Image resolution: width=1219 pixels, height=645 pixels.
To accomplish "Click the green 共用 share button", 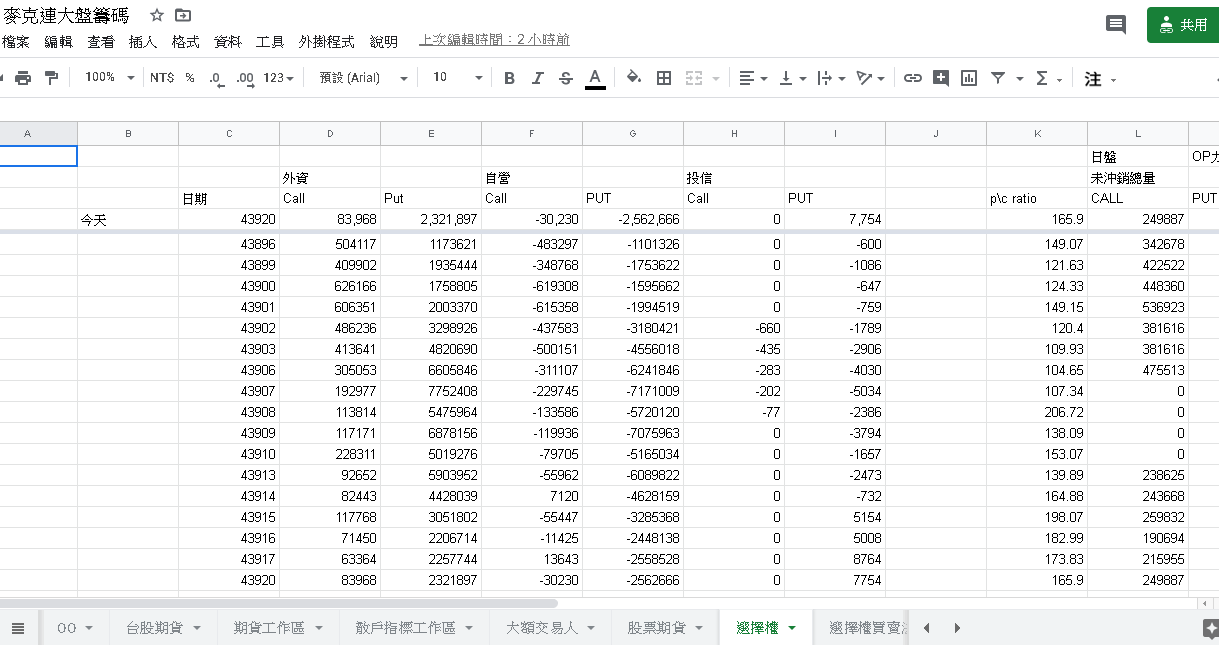I will [x=1183, y=25].
